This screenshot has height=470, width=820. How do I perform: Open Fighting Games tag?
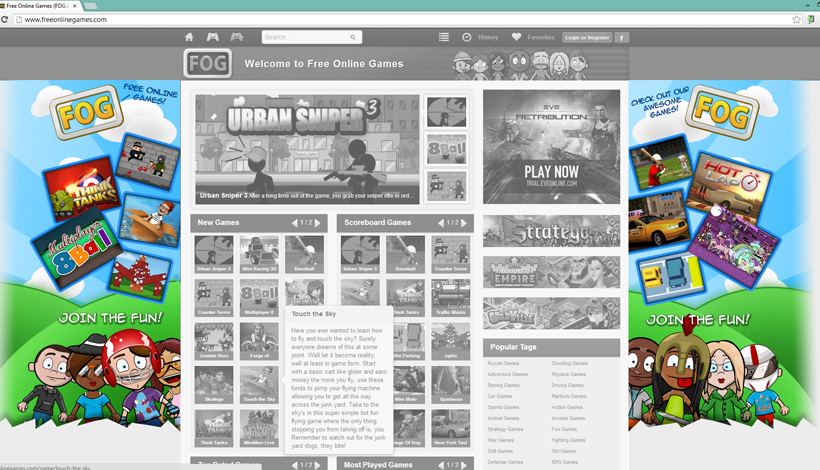coord(568,440)
